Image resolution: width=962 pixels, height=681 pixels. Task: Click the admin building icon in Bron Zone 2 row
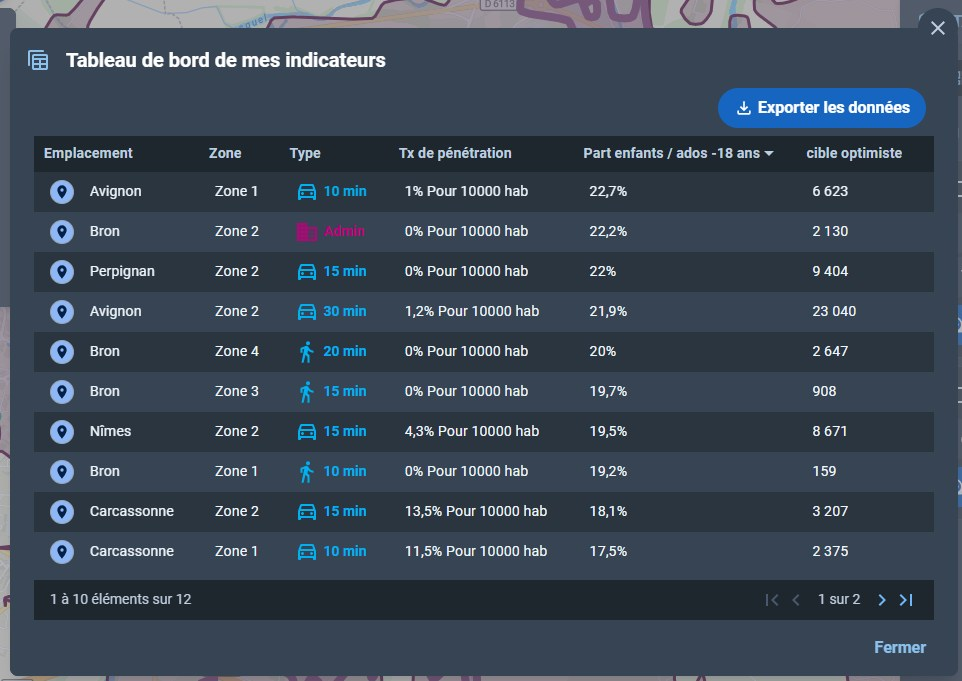point(307,232)
